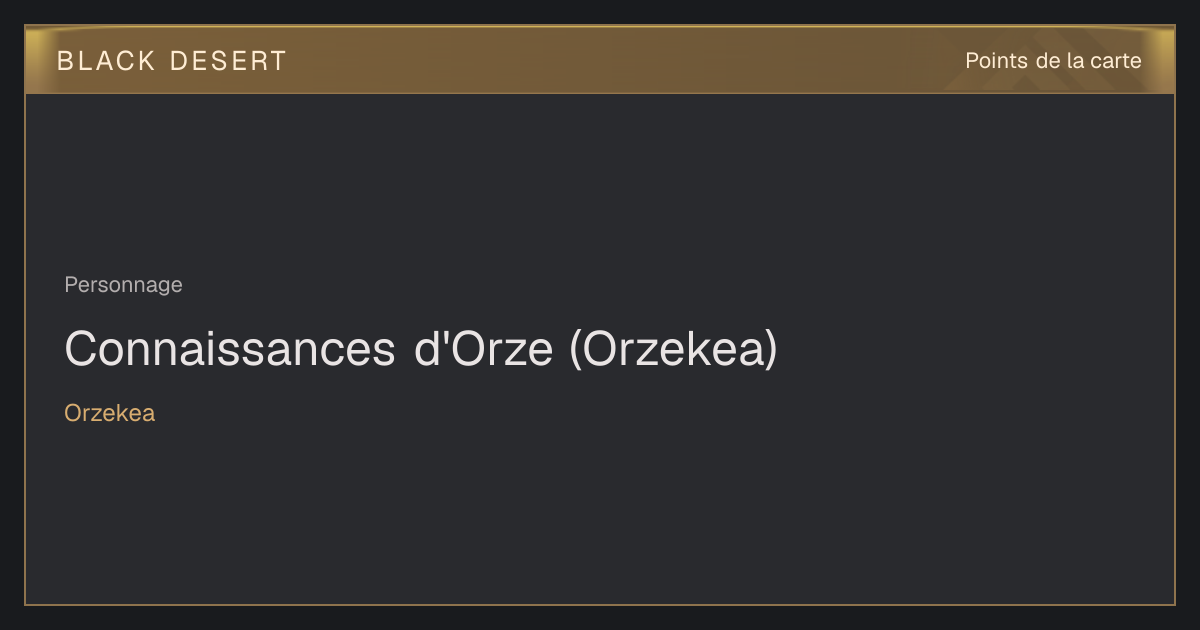
Task: Click the gold bottom border of the card
Action: pyautogui.click(x=600, y=604)
